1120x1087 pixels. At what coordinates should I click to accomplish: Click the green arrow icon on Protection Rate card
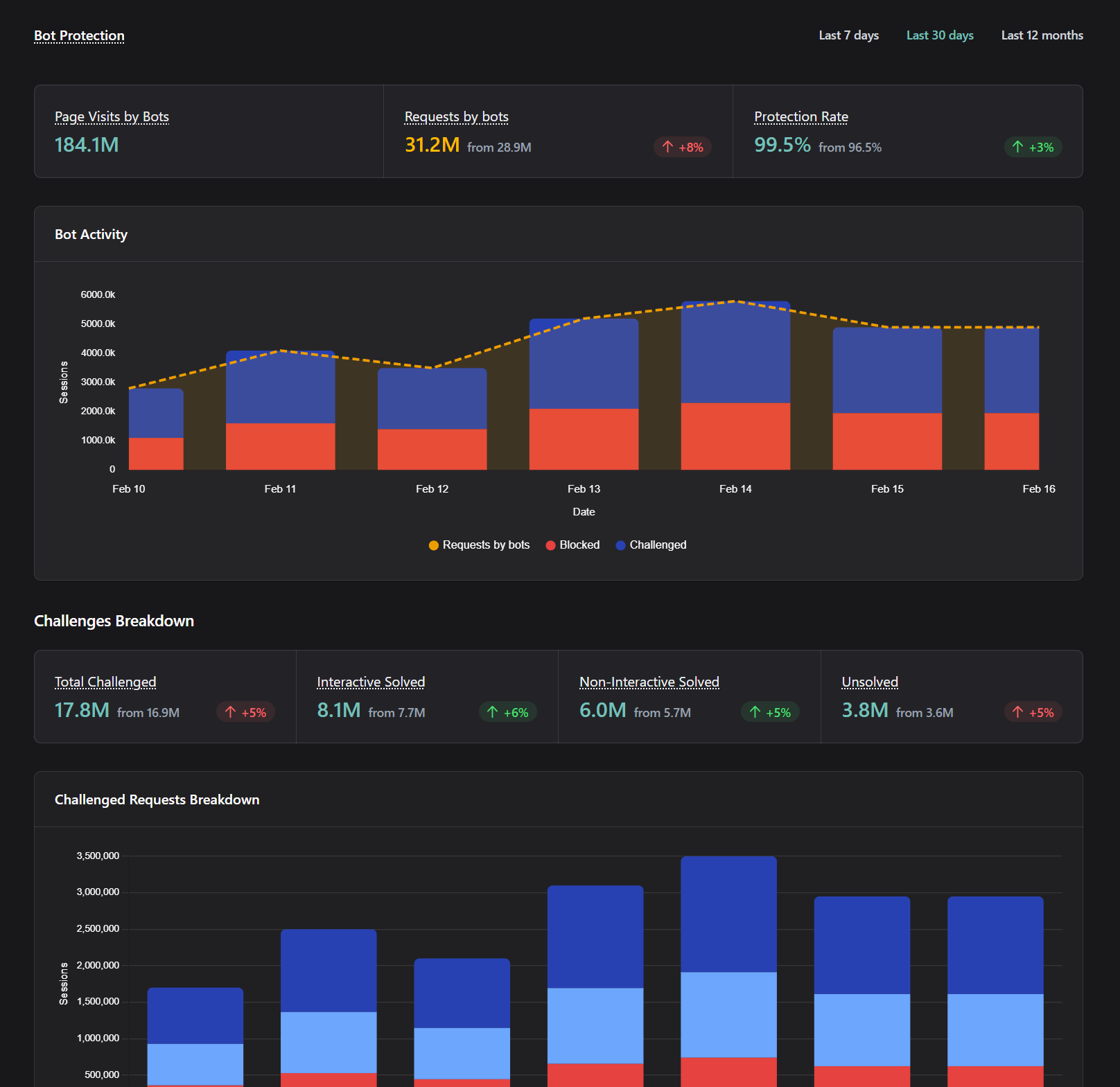[1017, 147]
